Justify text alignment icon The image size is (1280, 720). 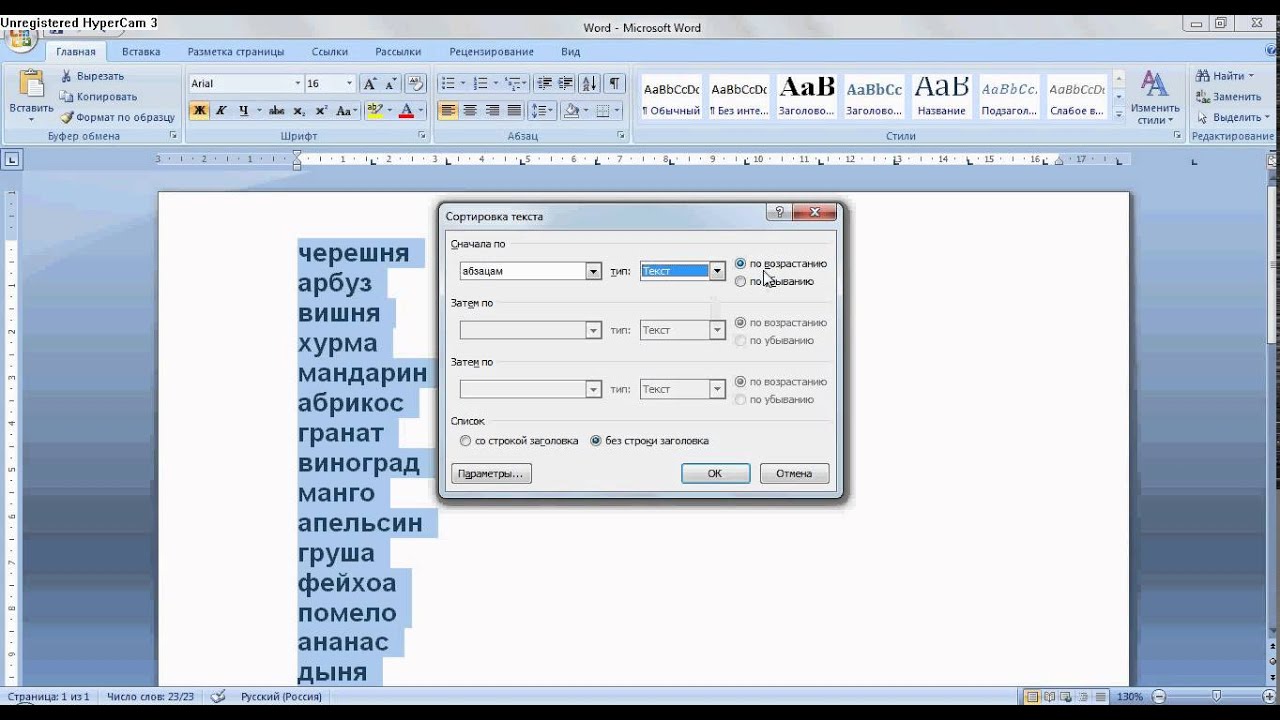click(x=514, y=111)
